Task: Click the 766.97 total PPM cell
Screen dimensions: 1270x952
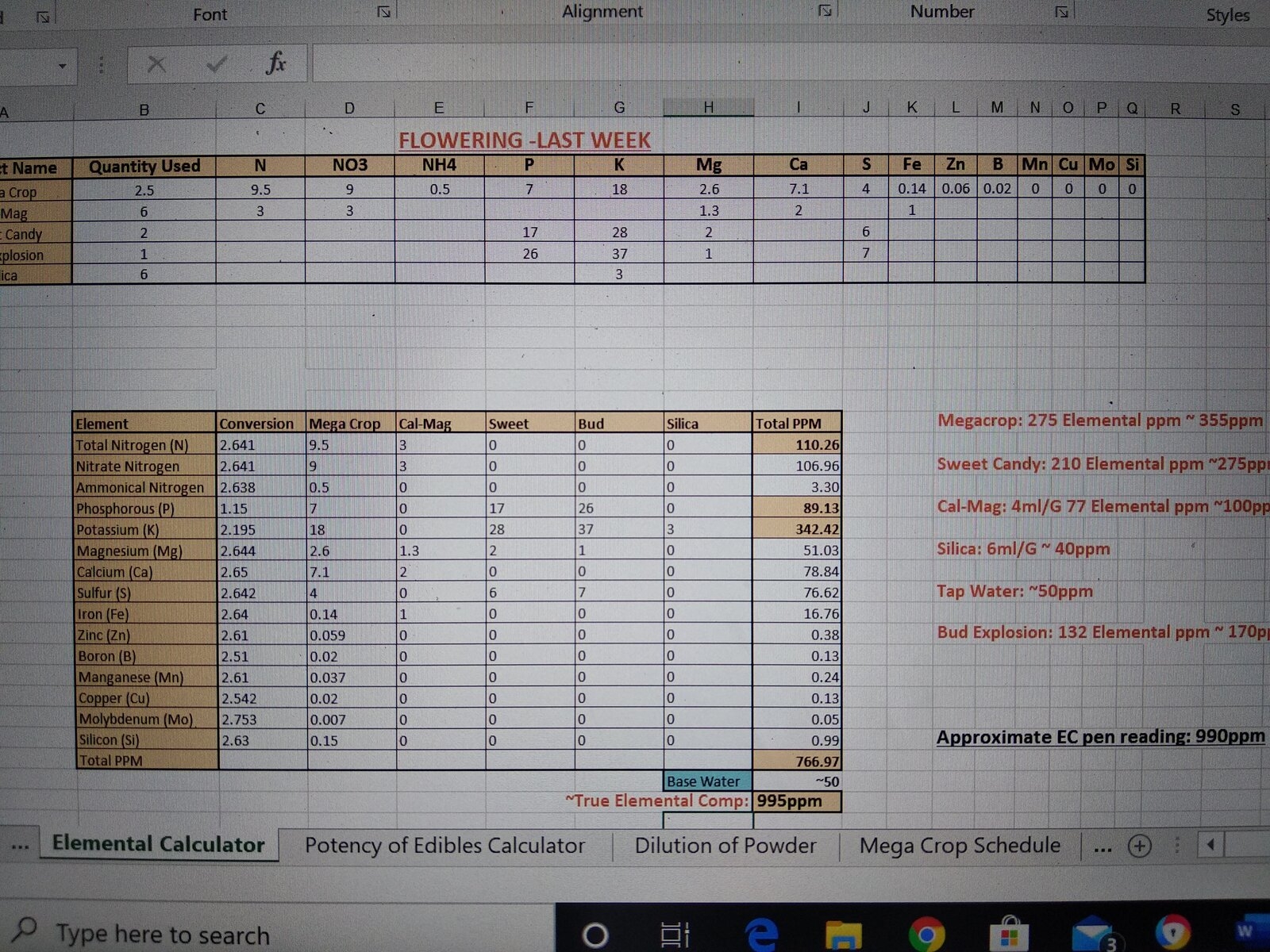Action: point(796,762)
